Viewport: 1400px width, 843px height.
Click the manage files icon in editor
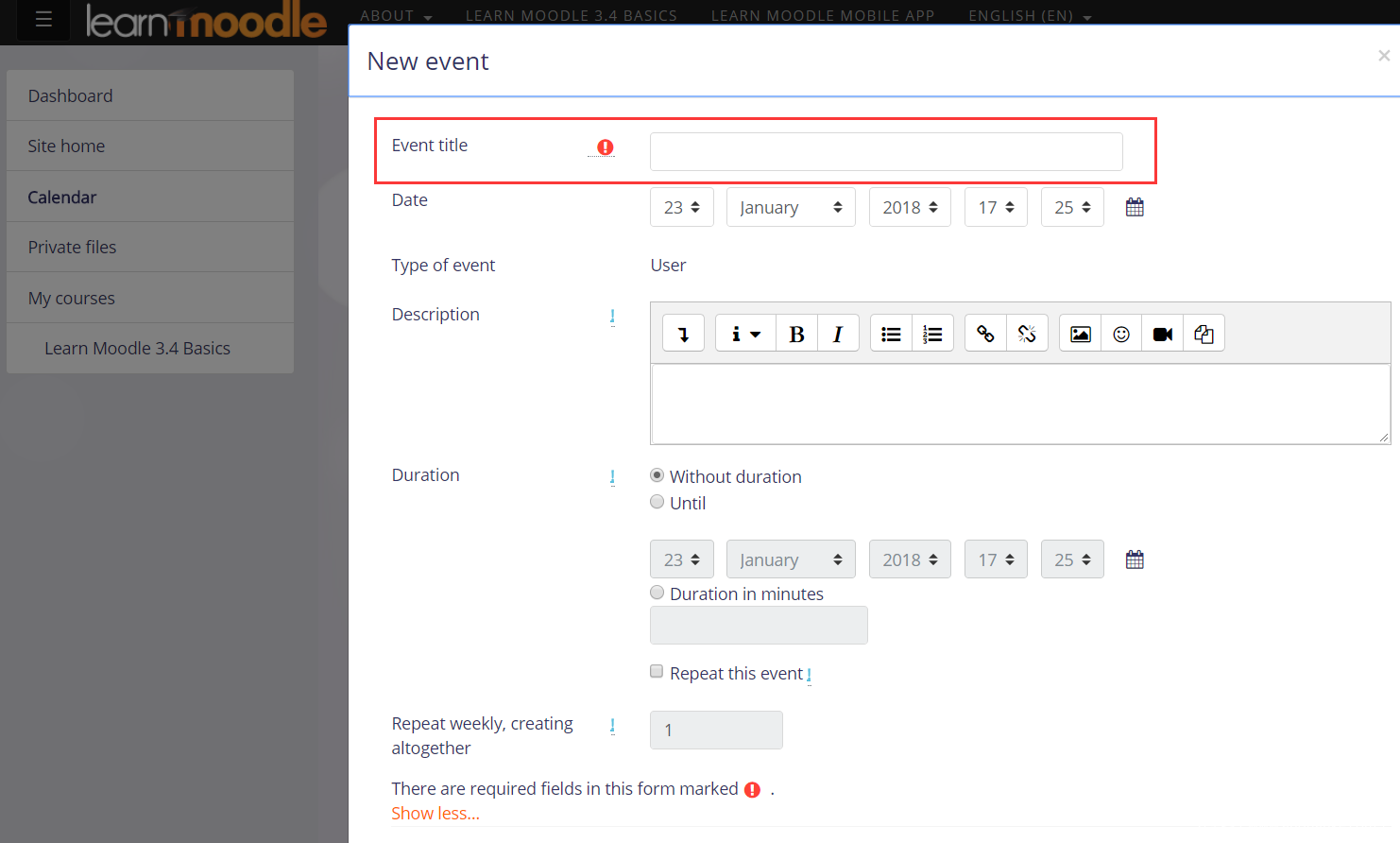coord(1204,334)
